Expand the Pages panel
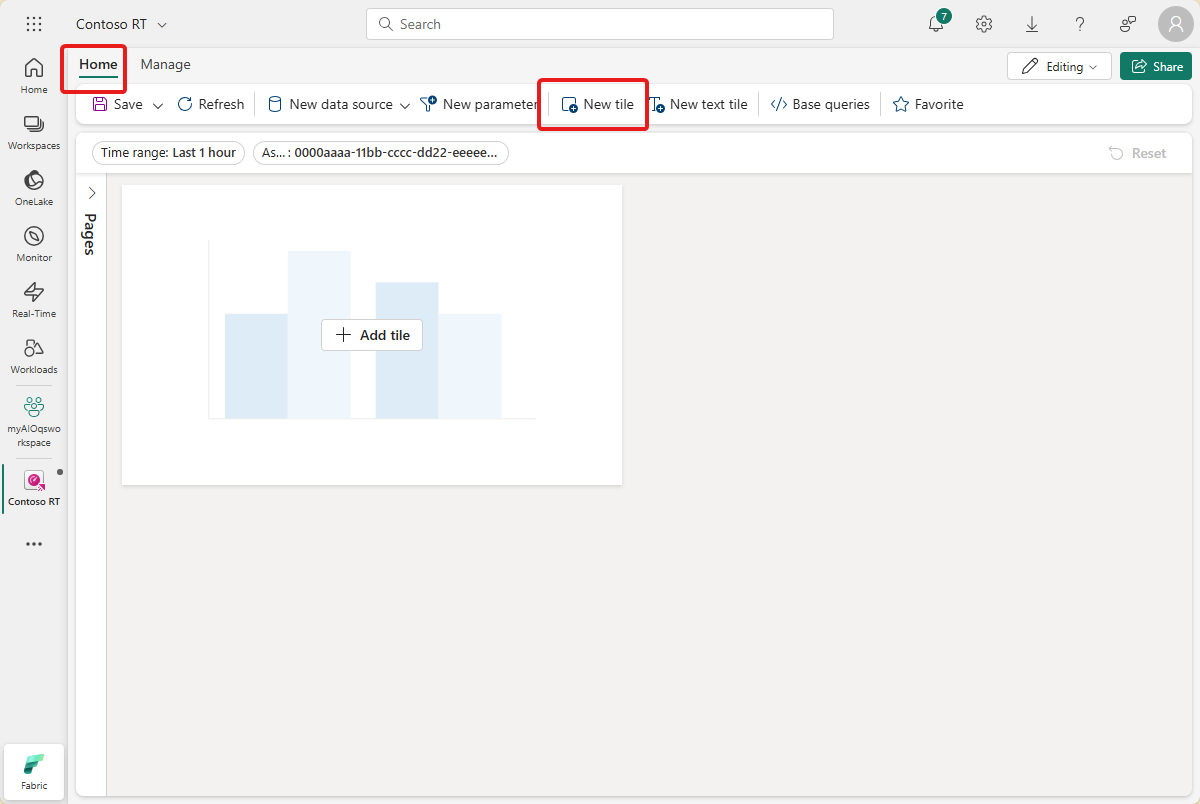Viewport: 1200px width, 804px height. click(x=92, y=193)
